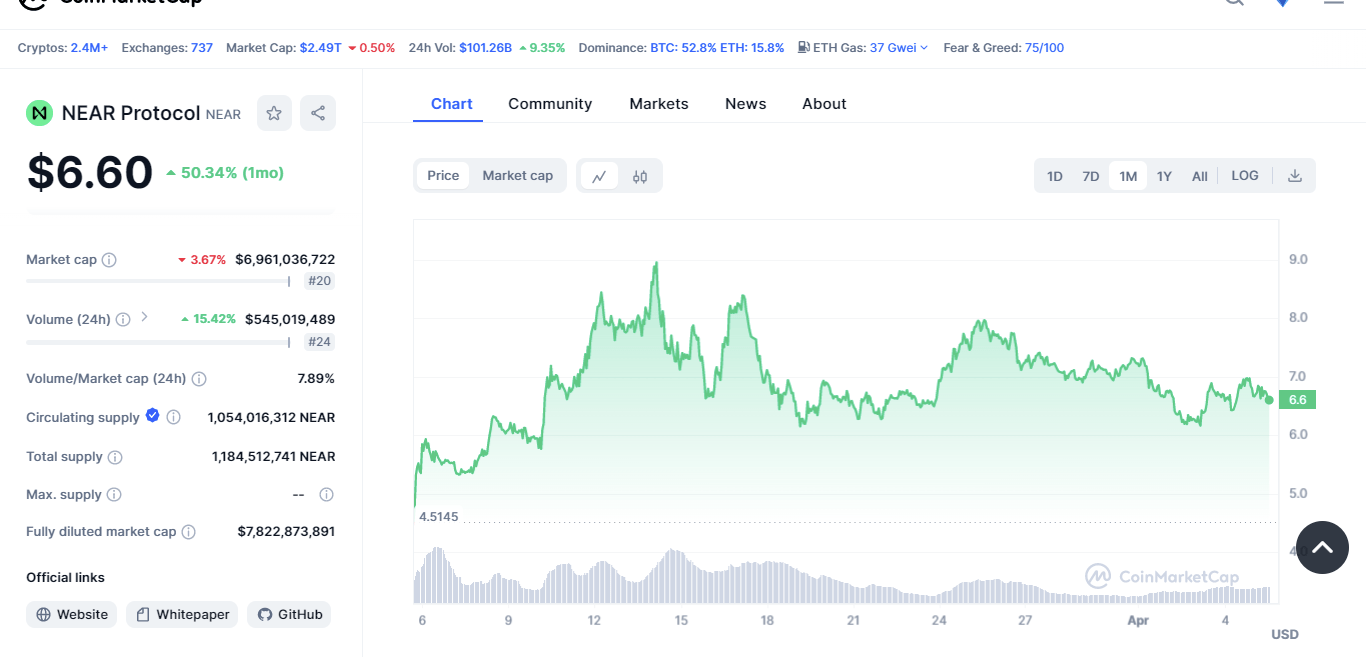Click 1,184,512,741 NEAR total supply value

point(273,456)
